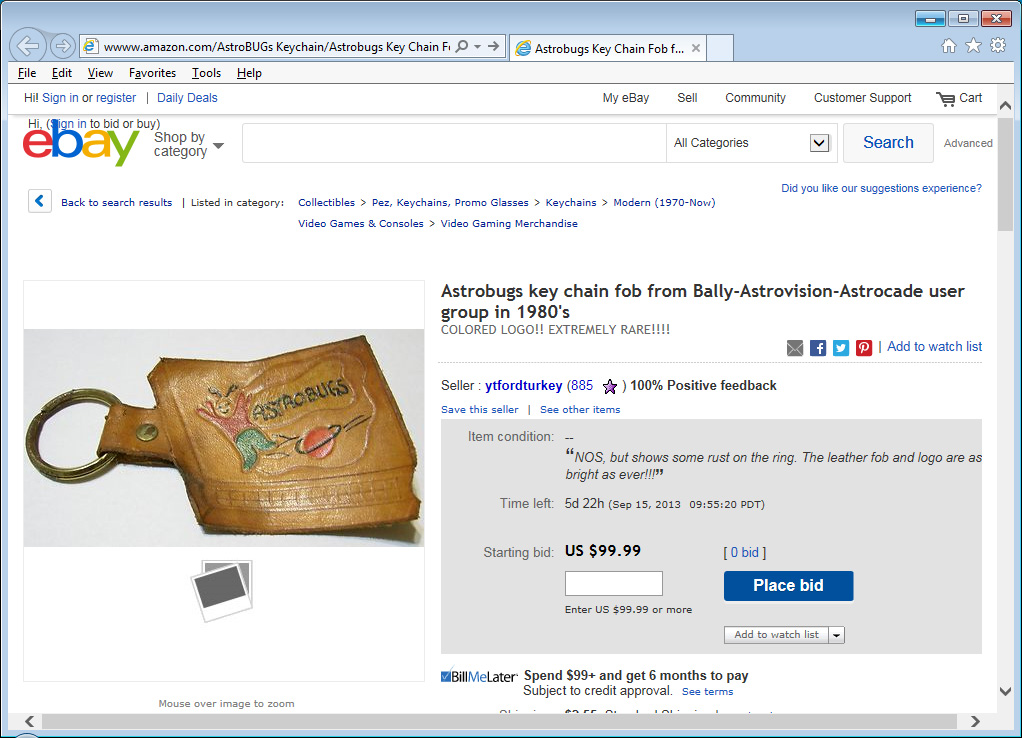Open the browser Favorites star icon
The image size is (1022, 738).
click(x=973, y=46)
